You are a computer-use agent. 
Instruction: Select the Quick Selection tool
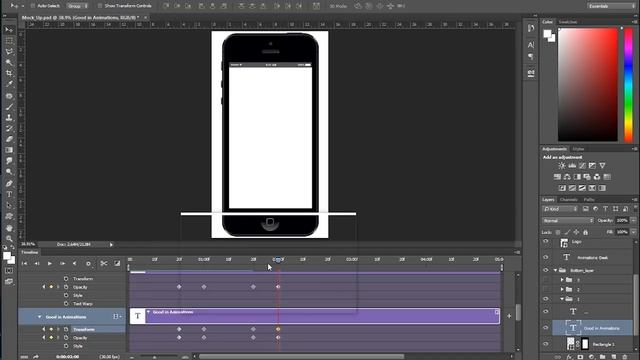tap(9, 62)
